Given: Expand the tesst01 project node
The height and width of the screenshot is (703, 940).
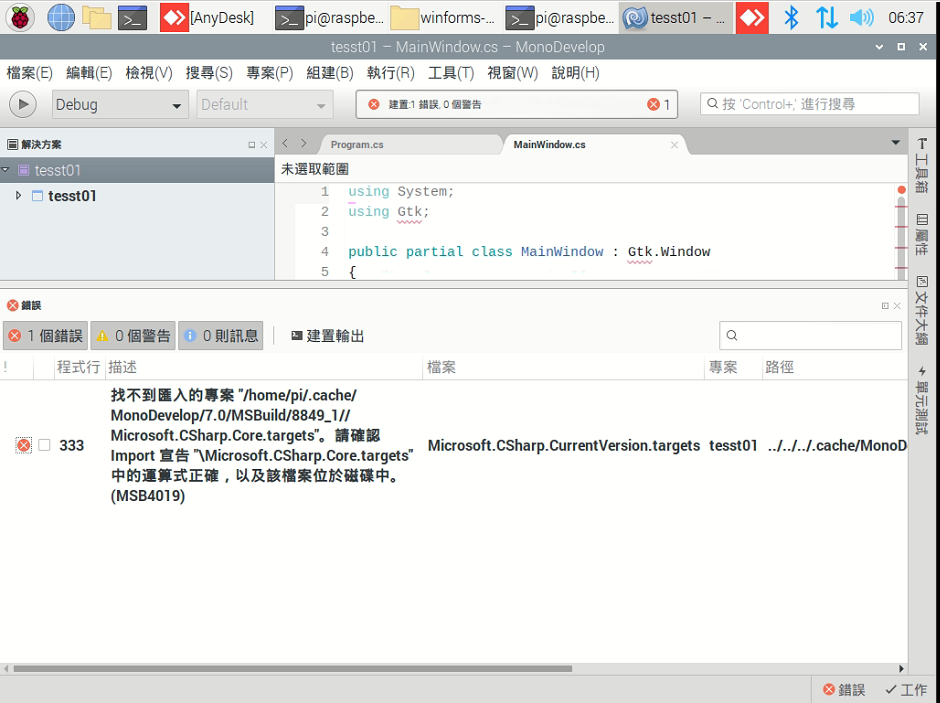Looking at the screenshot, I should point(19,195).
